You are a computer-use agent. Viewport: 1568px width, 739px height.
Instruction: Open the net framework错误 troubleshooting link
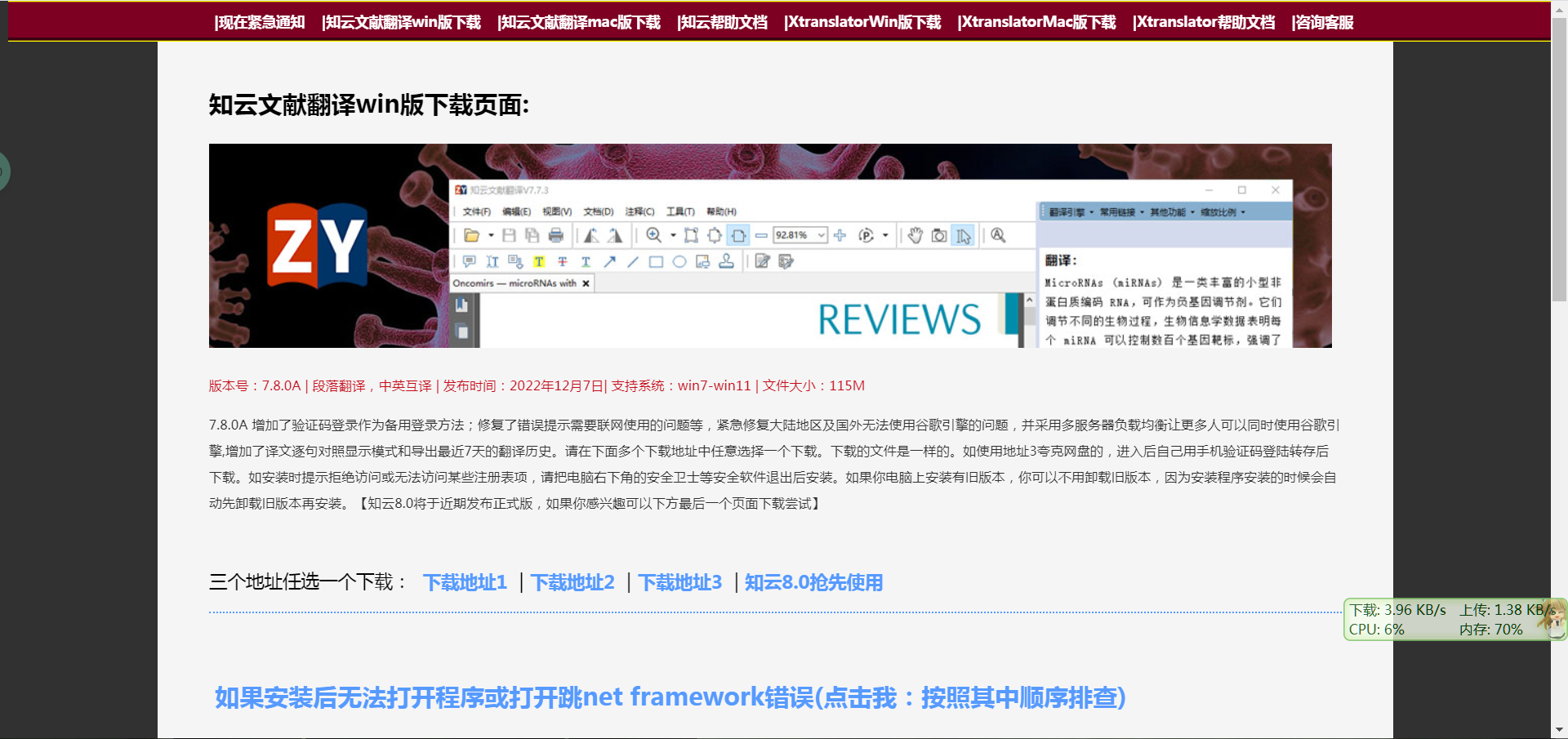point(670,697)
